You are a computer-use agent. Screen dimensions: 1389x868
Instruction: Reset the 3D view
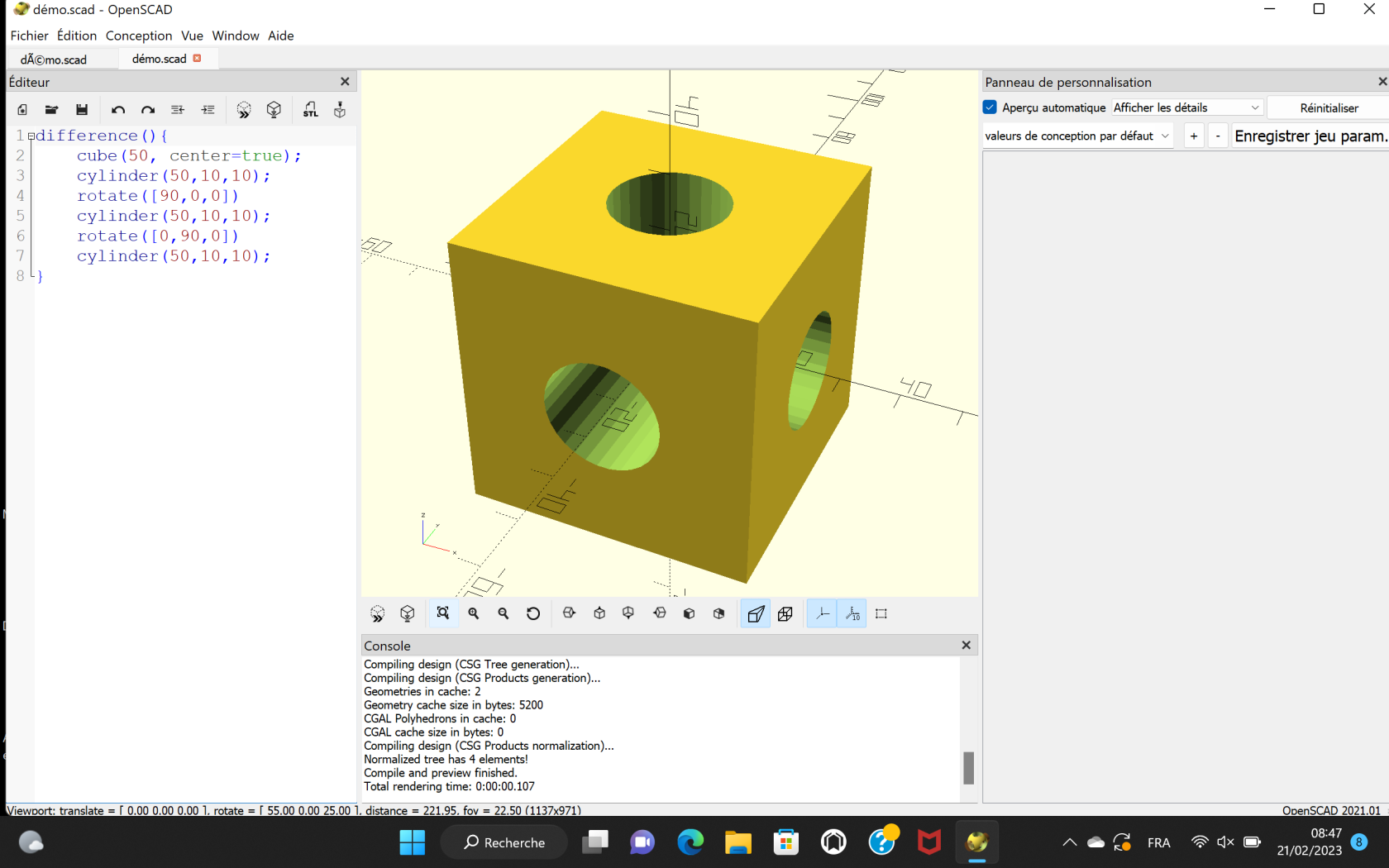pos(533,613)
